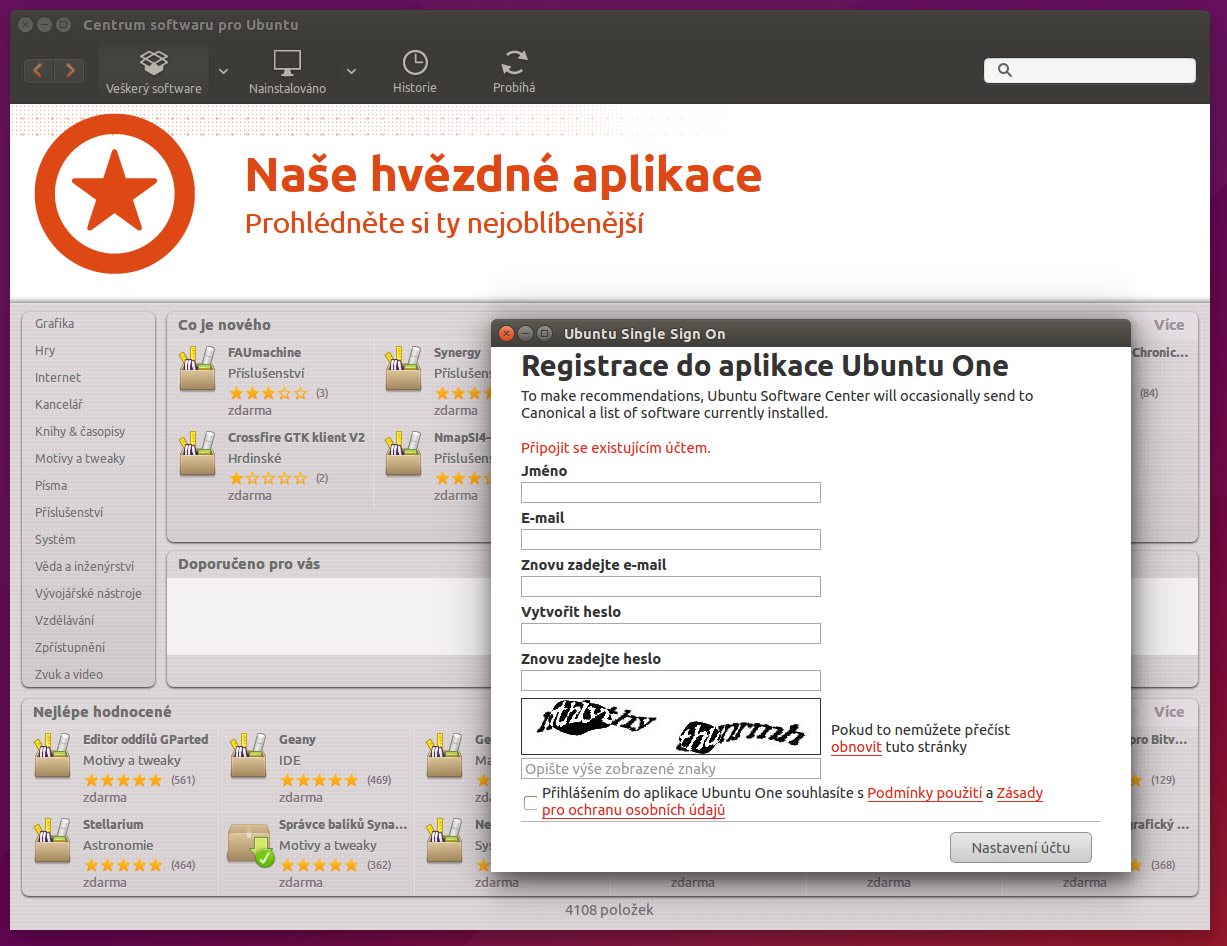
Task: Maximize the Ubuntu Single Sign On dialog
Action: tap(545, 333)
